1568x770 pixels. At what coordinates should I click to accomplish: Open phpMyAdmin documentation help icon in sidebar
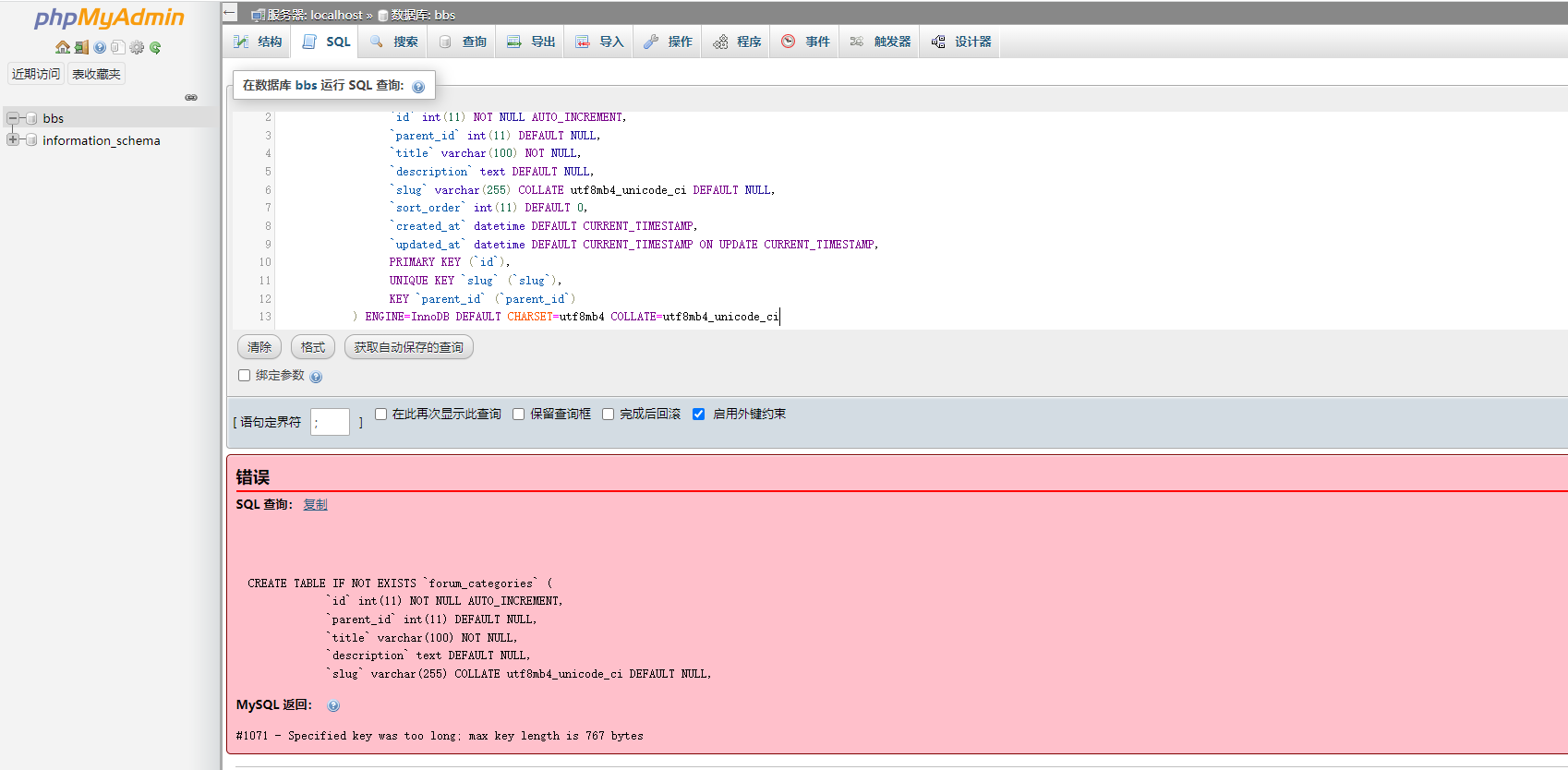pyautogui.click(x=100, y=47)
